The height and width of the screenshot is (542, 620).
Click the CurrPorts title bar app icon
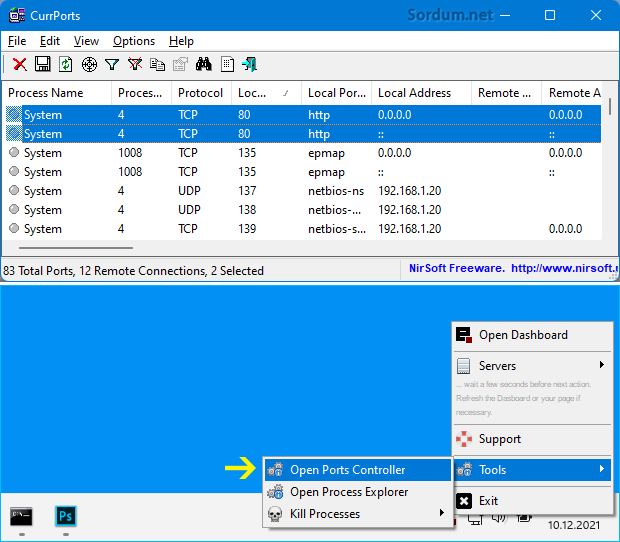[x=17, y=15]
